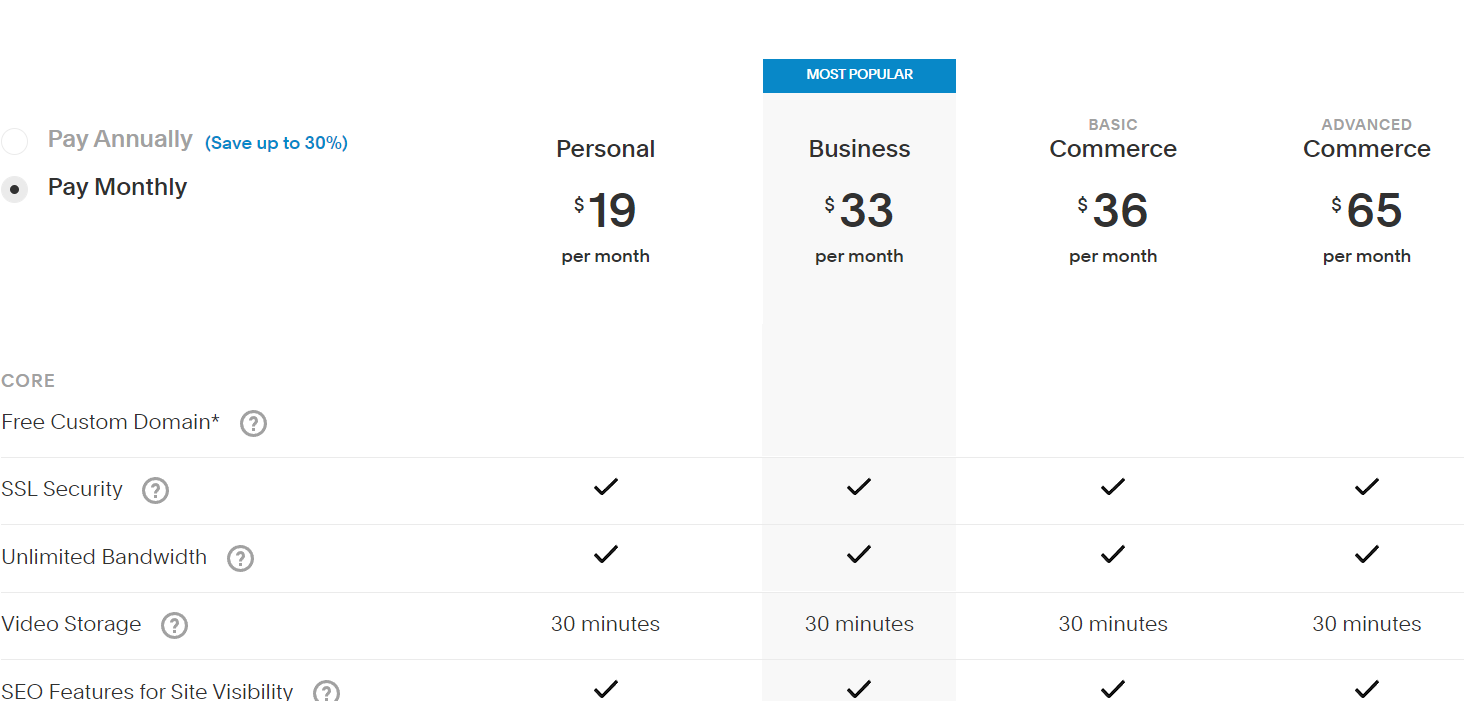Viewport: 1467px width, 701px height.
Task: Open the Unlimited Bandwidth help tooltip
Action: tap(240, 558)
